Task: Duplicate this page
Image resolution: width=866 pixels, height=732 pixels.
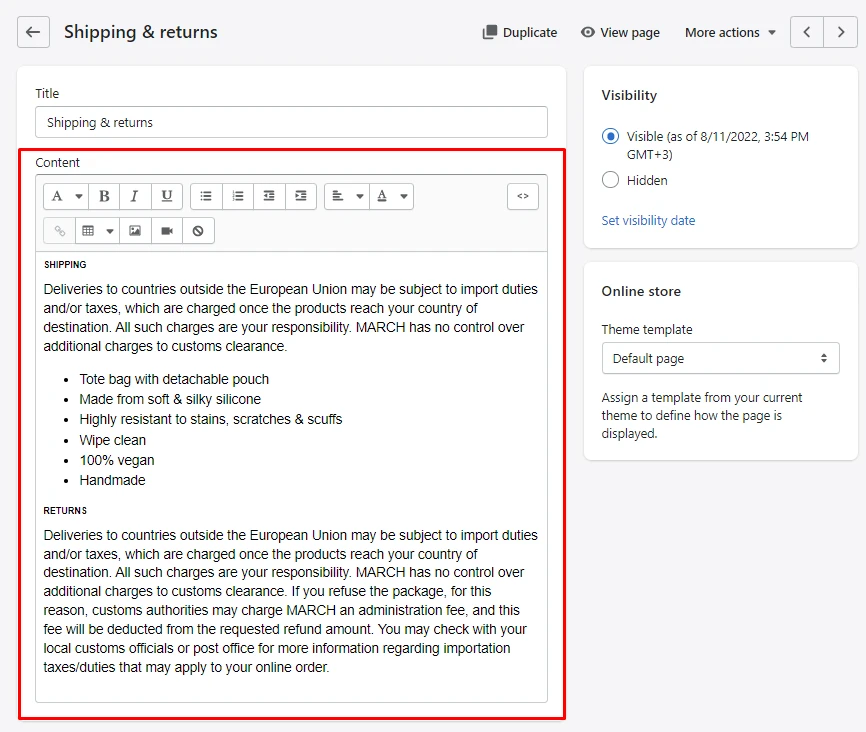Action: (520, 33)
